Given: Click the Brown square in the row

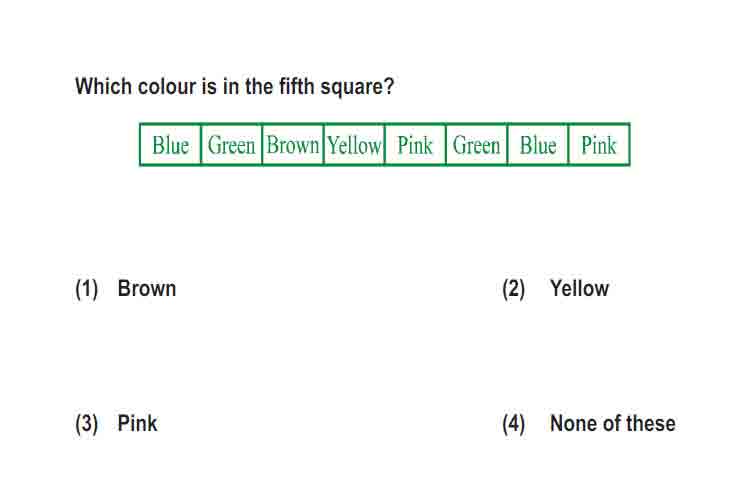Looking at the screenshot, I should (x=293, y=144).
